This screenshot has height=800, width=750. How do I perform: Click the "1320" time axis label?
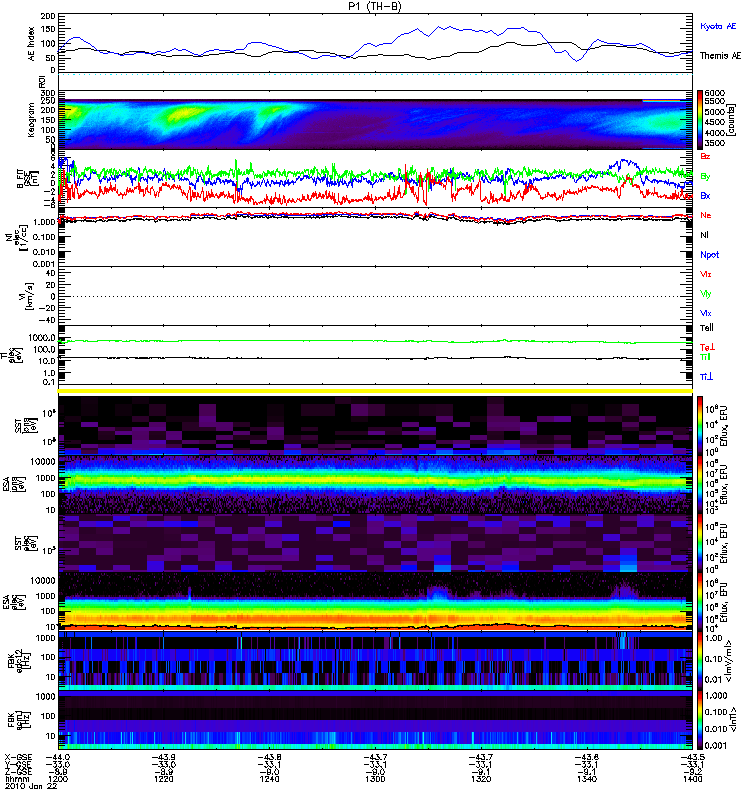(481, 779)
